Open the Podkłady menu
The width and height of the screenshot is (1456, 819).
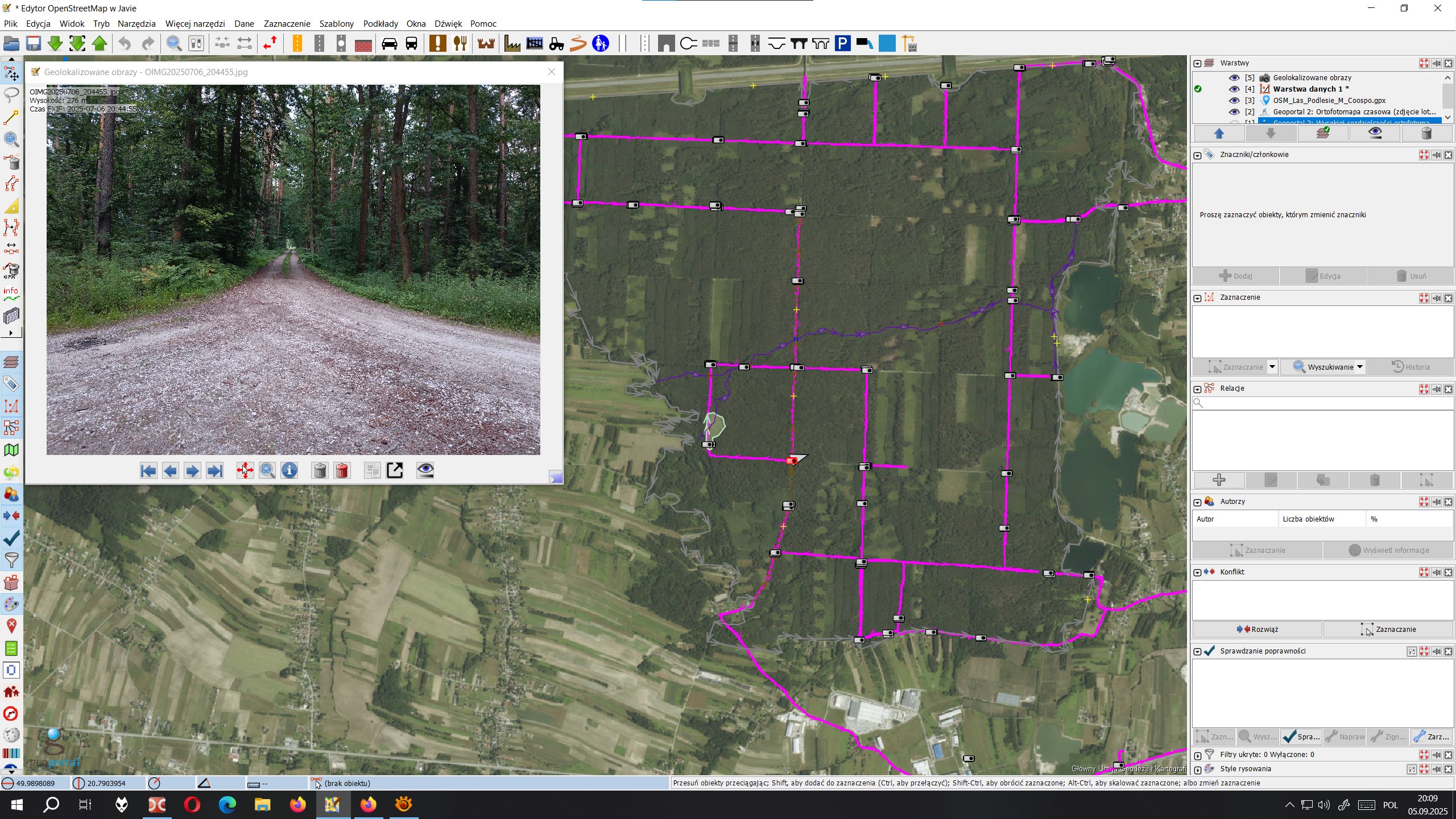[x=380, y=23]
